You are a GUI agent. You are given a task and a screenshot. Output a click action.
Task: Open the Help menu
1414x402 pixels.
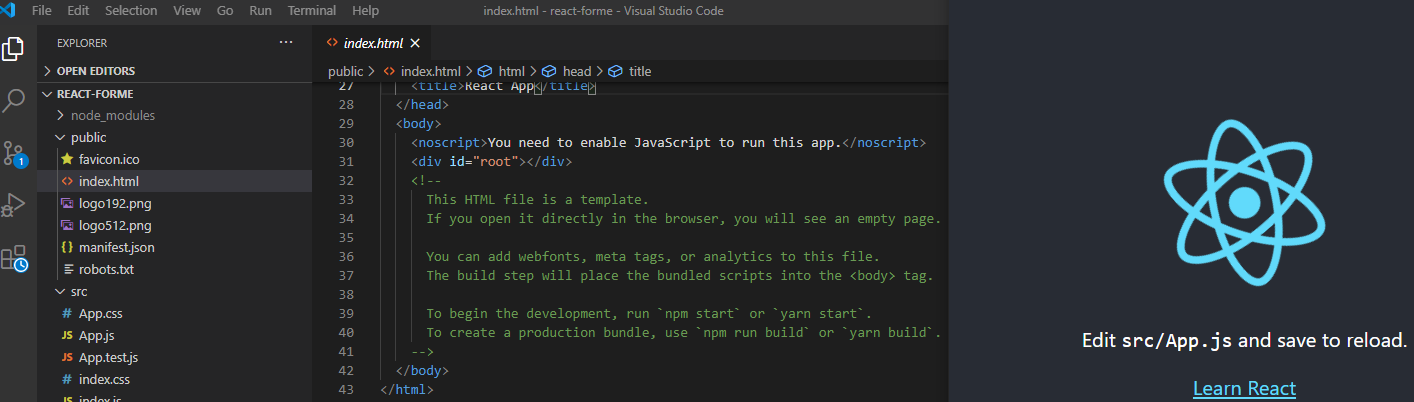coord(366,10)
